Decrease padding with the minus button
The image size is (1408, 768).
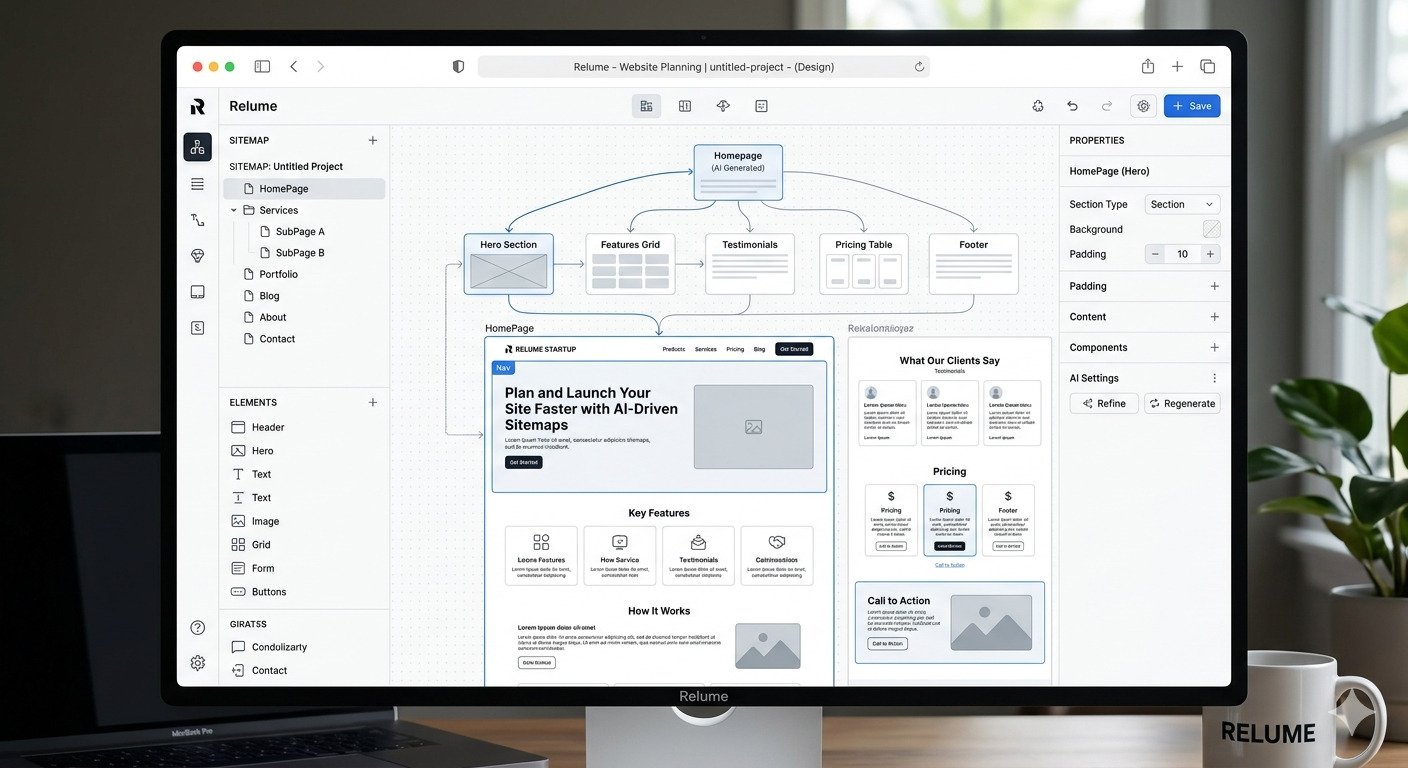(1155, 254)
